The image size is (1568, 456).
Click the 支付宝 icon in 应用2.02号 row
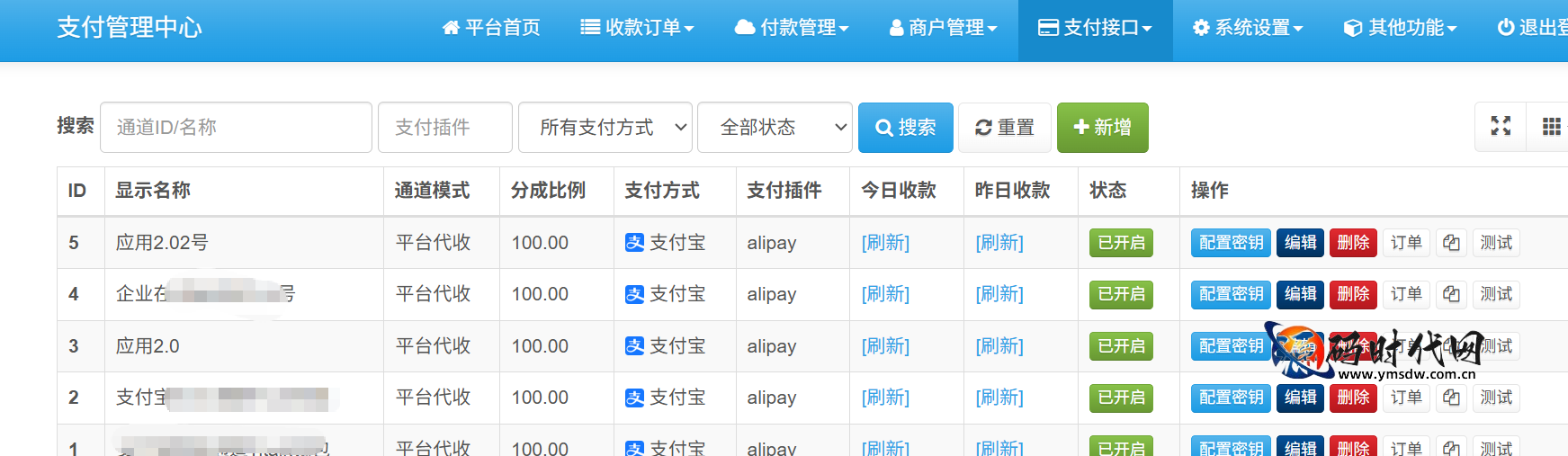point(635,243)
